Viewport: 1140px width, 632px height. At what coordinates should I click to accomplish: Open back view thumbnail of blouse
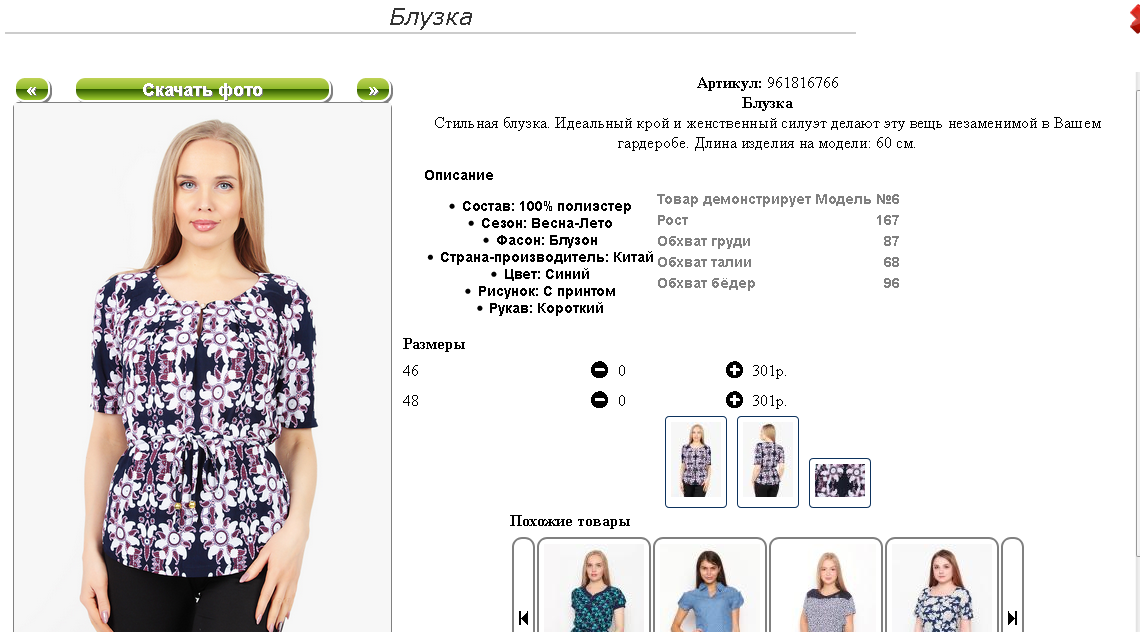click(768, 462)
